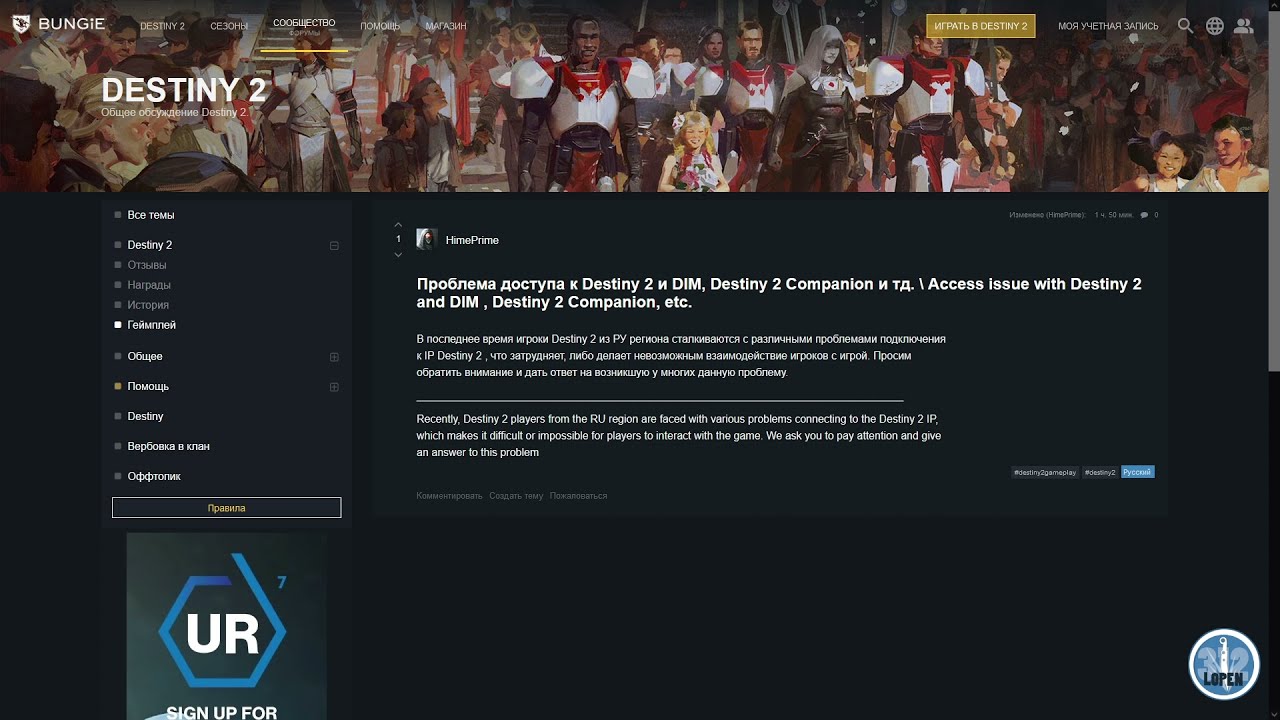Screen dimensions: 1280x720
Task: Open HimePrime's profile name link
Action: (472, 240)
